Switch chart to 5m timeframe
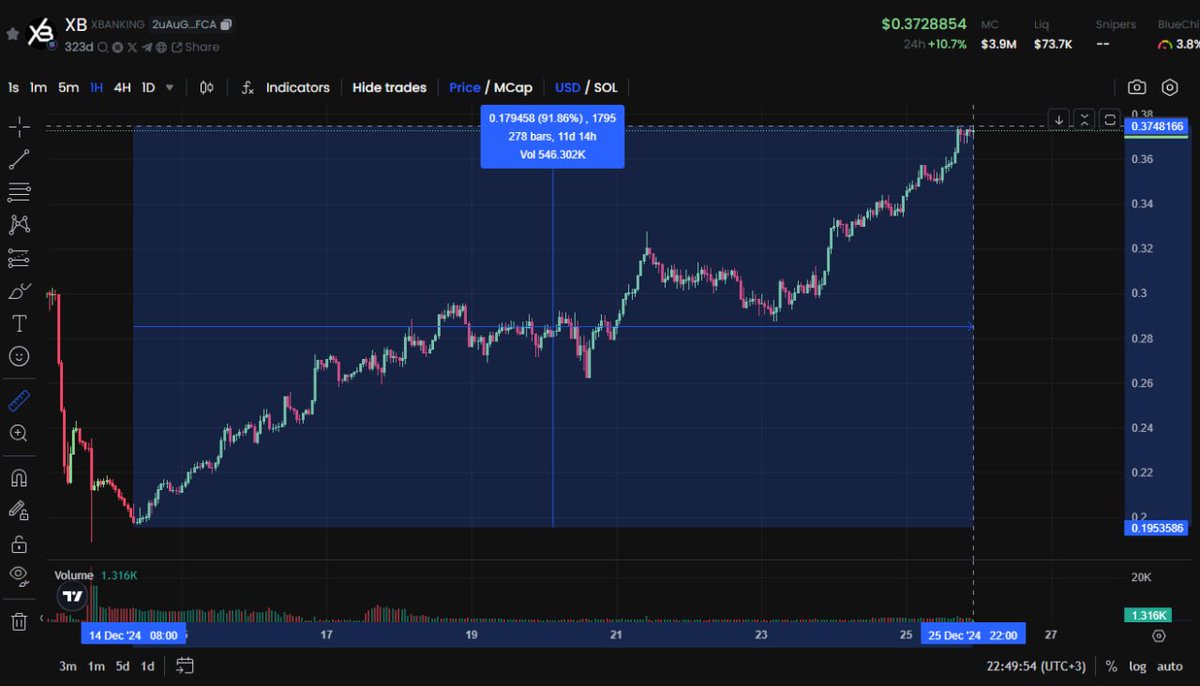Image resolution: width=1200 pixels, height=686 pixels. 68,87
